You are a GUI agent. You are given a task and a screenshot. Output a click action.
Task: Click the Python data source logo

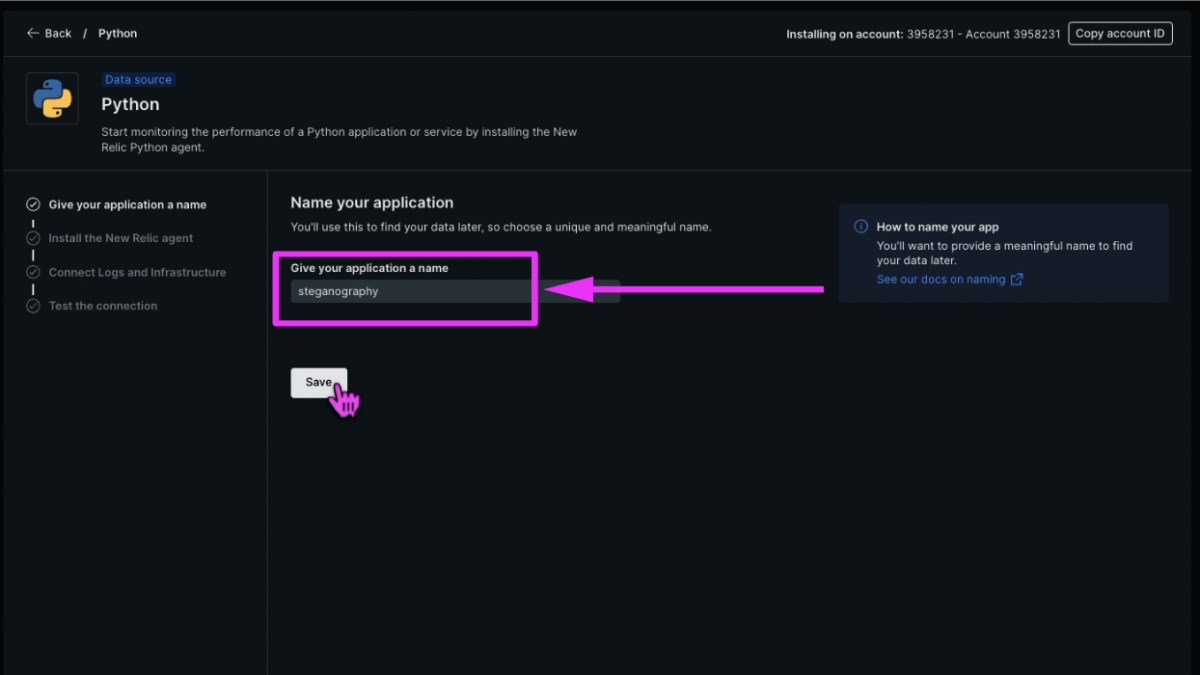(52, 97)
